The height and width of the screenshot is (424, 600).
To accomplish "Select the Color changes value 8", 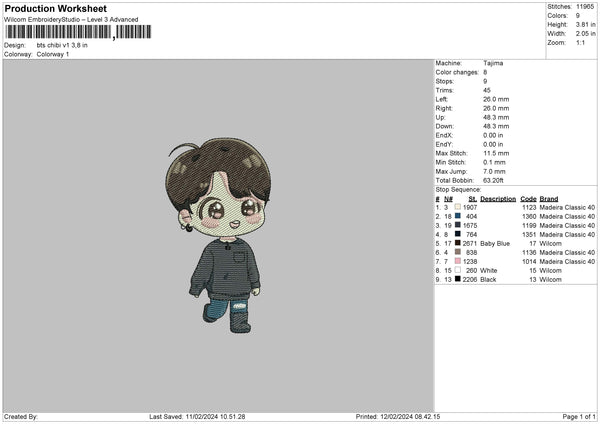I will point(485,72).
